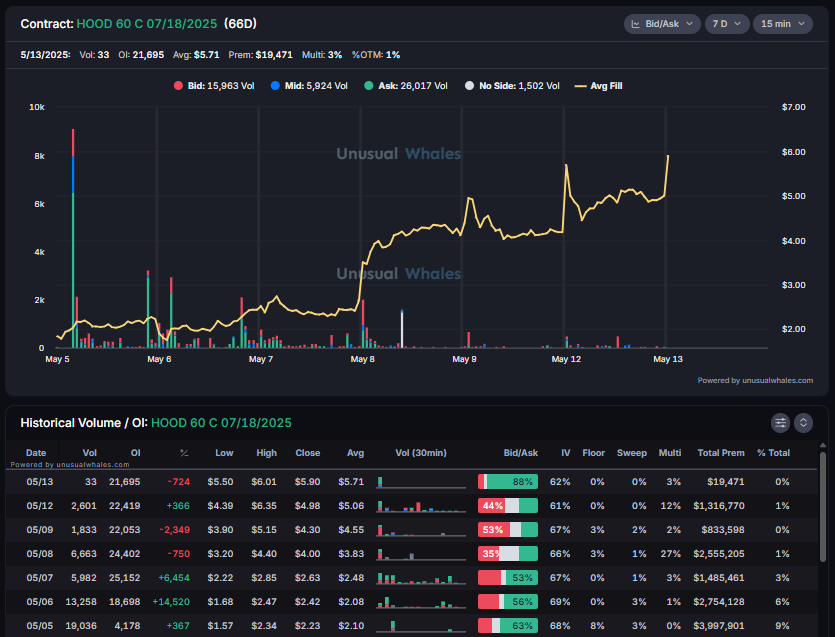Click the 05/12 bid/ask bar showing 44%
This screenshot has width=835, height=637.
[x=507, y=505]
